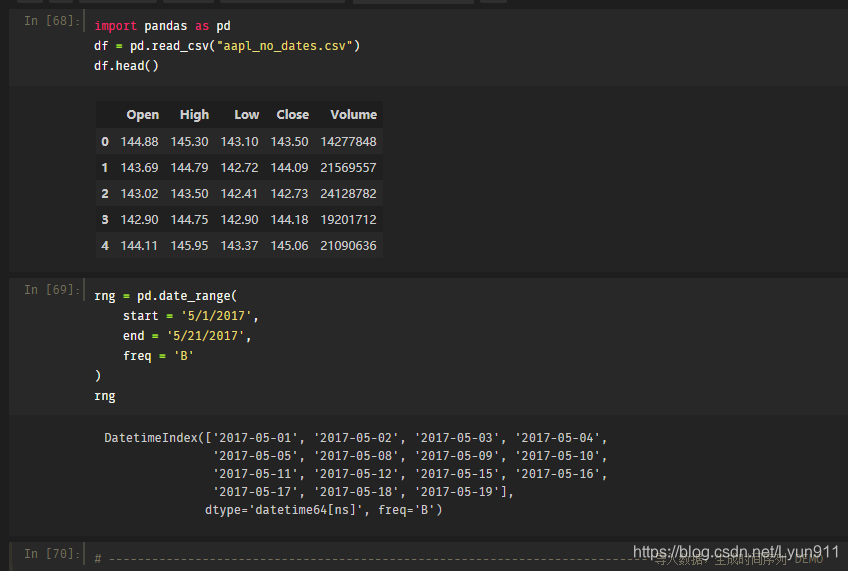Screen dimensions: 848x571
Task: Click date '2017-05-08' in output
Action: click(x=356, y=456)
